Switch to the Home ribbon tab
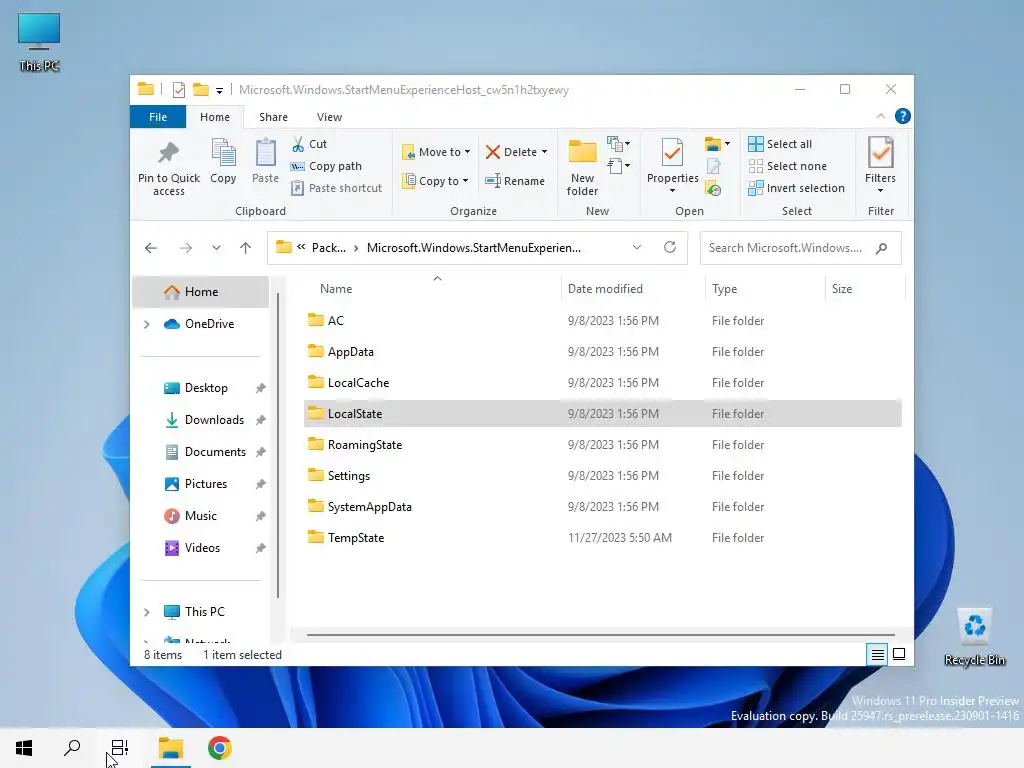Screen dimensions: 1024x768 [215, 117]
